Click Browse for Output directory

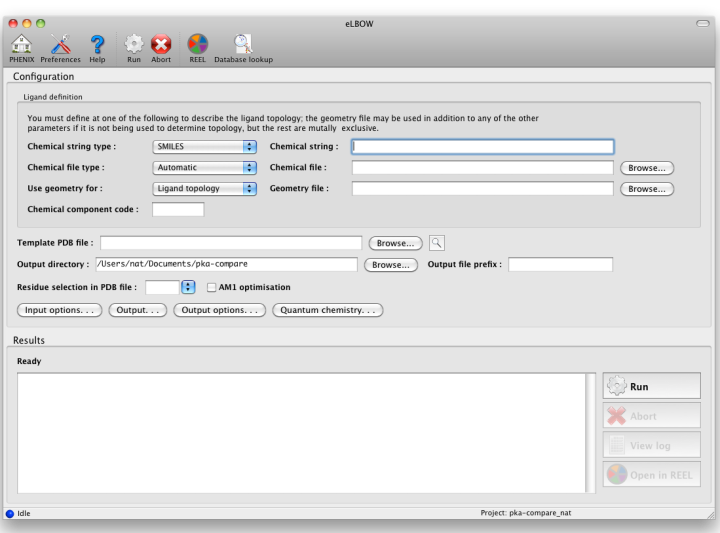pyautogui.click(x=390, y=265)
